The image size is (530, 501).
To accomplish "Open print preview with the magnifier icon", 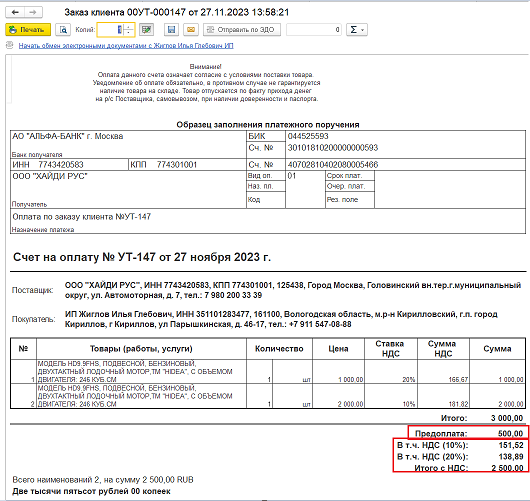I will (63, 30).
